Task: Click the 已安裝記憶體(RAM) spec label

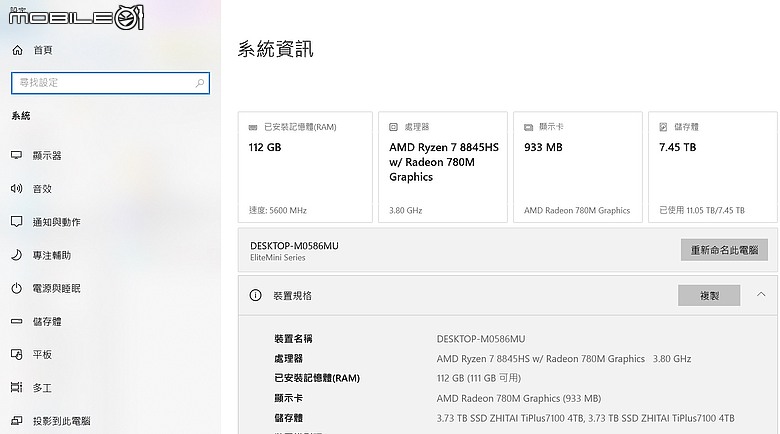Action: pos(317,378)
